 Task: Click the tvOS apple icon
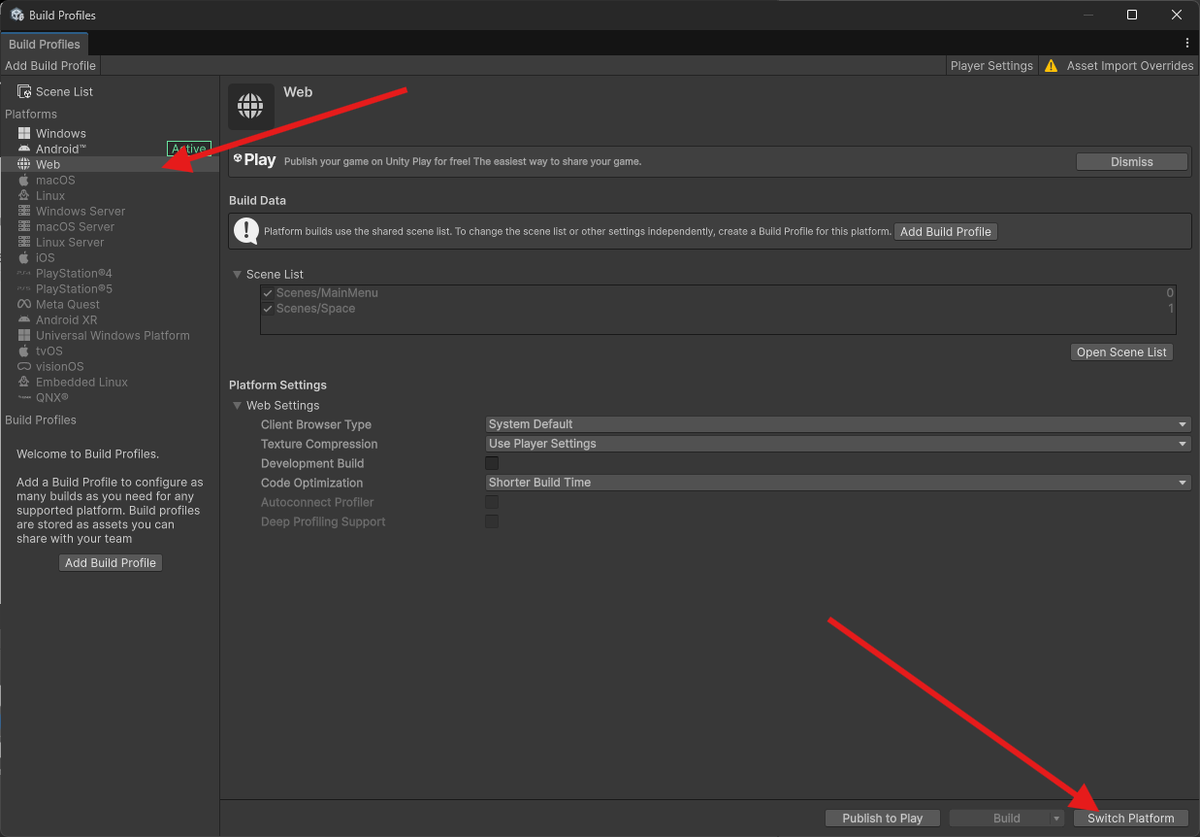pyautogui.click(x=24, y=351)
